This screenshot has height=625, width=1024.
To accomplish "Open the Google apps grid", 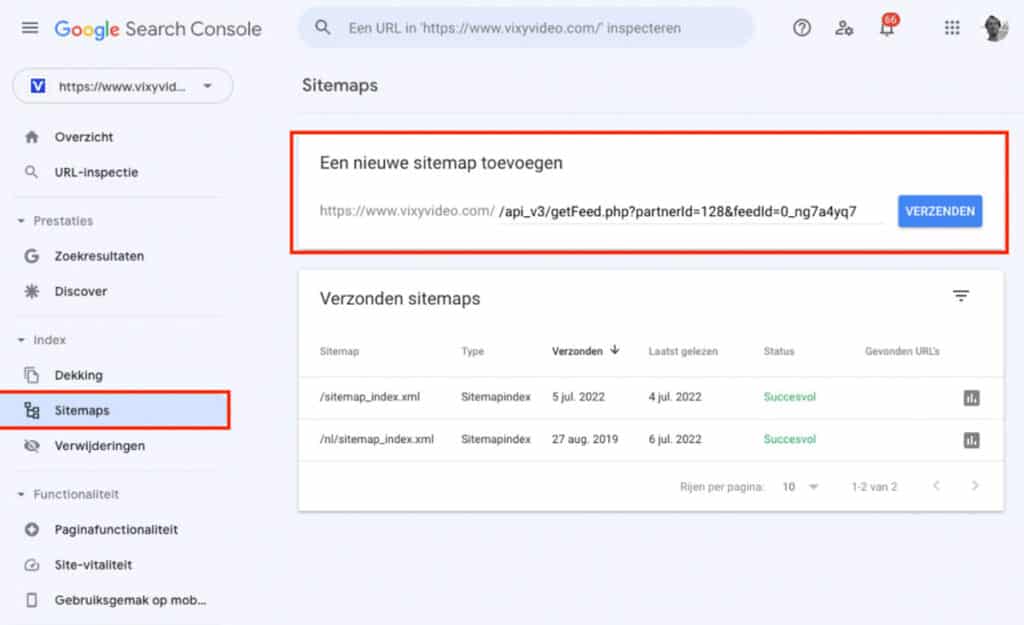I will 952,28.
